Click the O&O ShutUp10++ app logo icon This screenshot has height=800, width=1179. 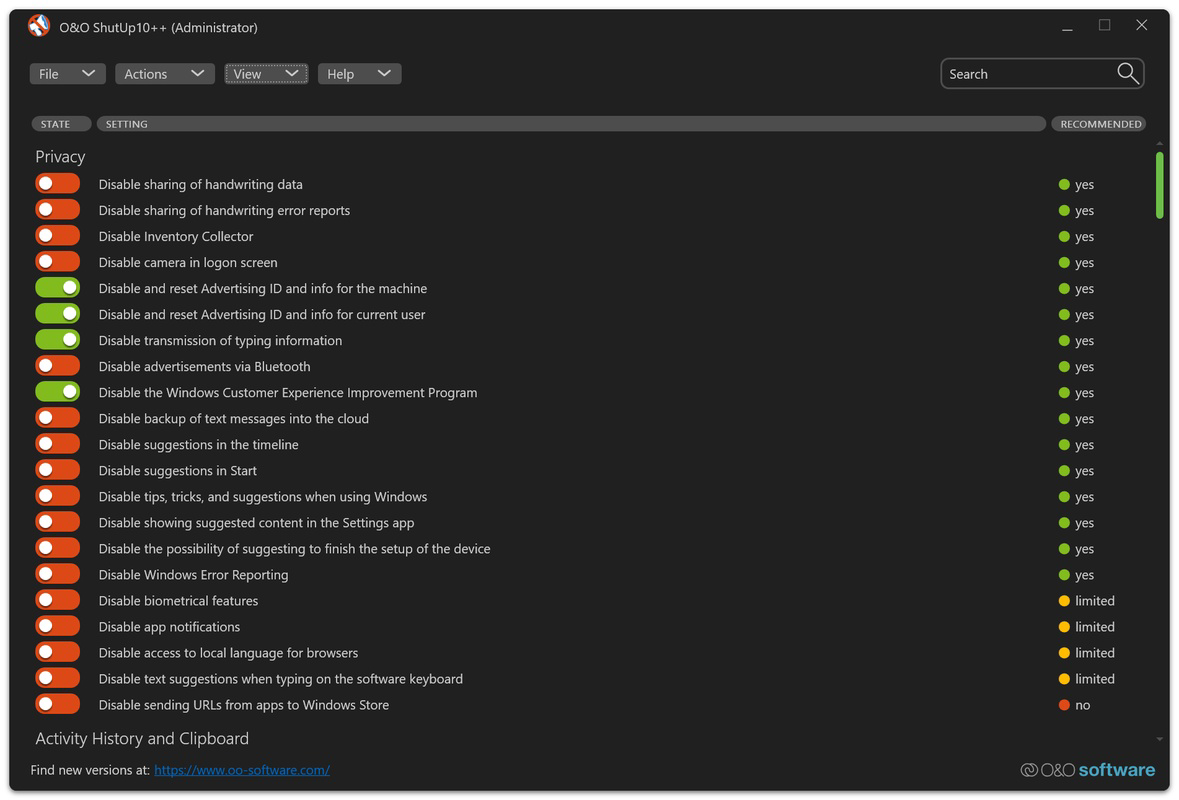(38, 26)
